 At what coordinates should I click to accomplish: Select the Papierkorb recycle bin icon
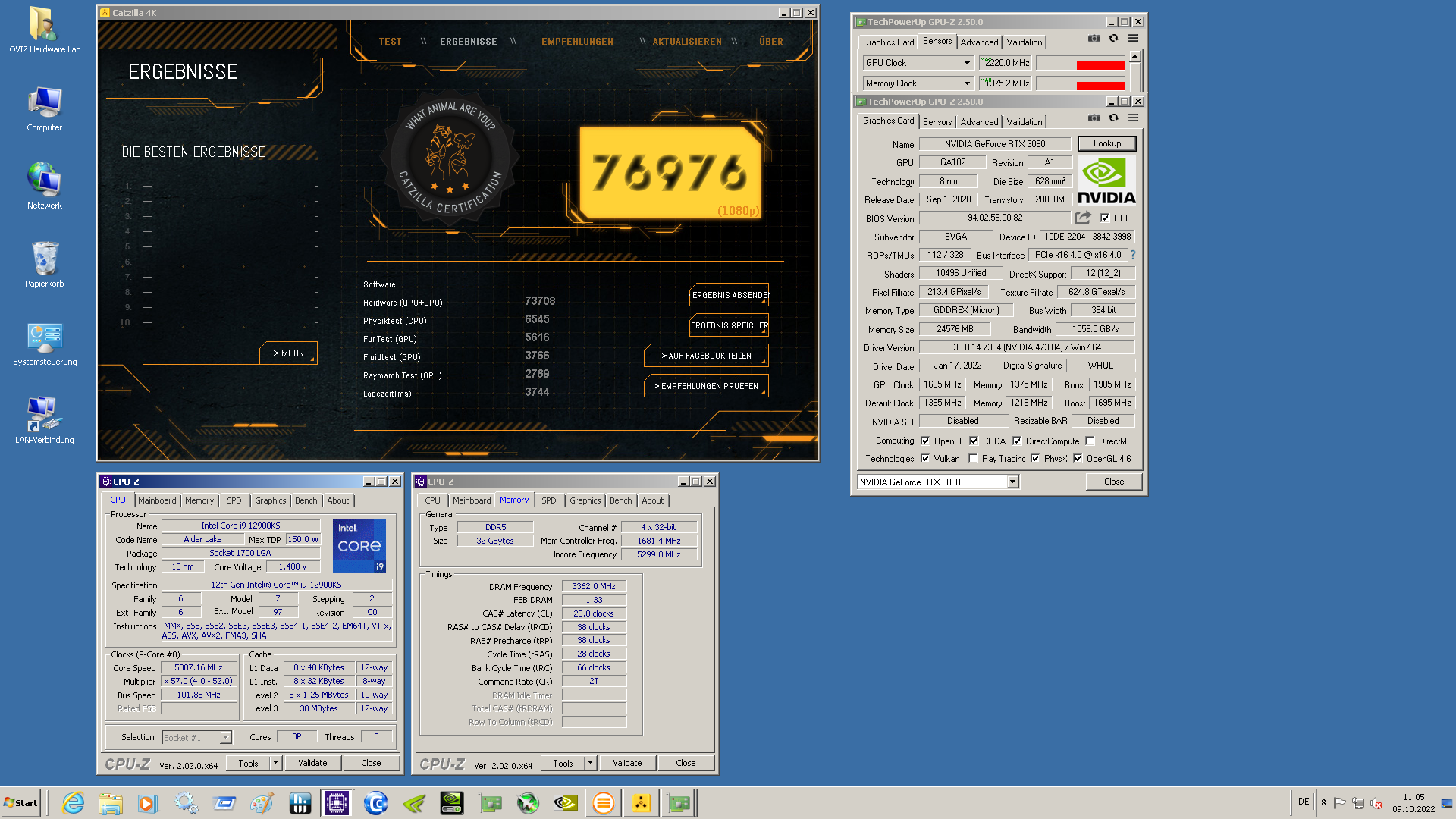pos(44,265)
